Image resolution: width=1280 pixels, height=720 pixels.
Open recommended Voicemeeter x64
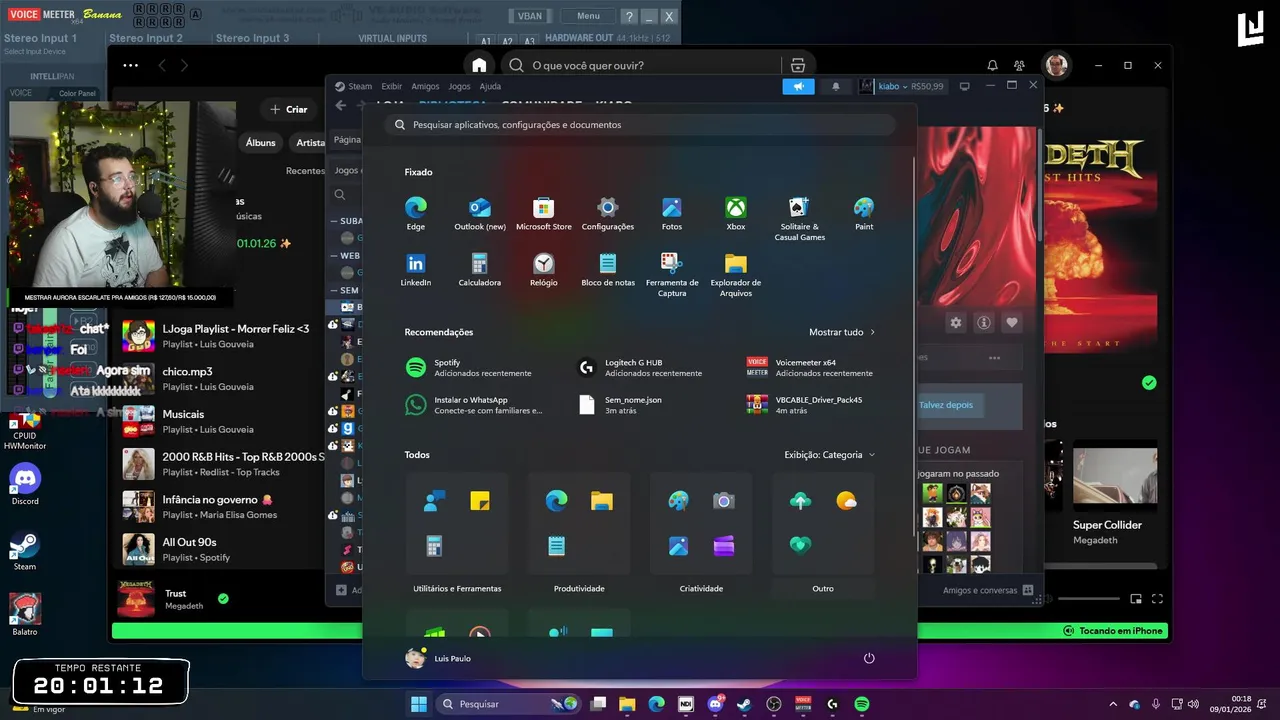tap(811, 367)
